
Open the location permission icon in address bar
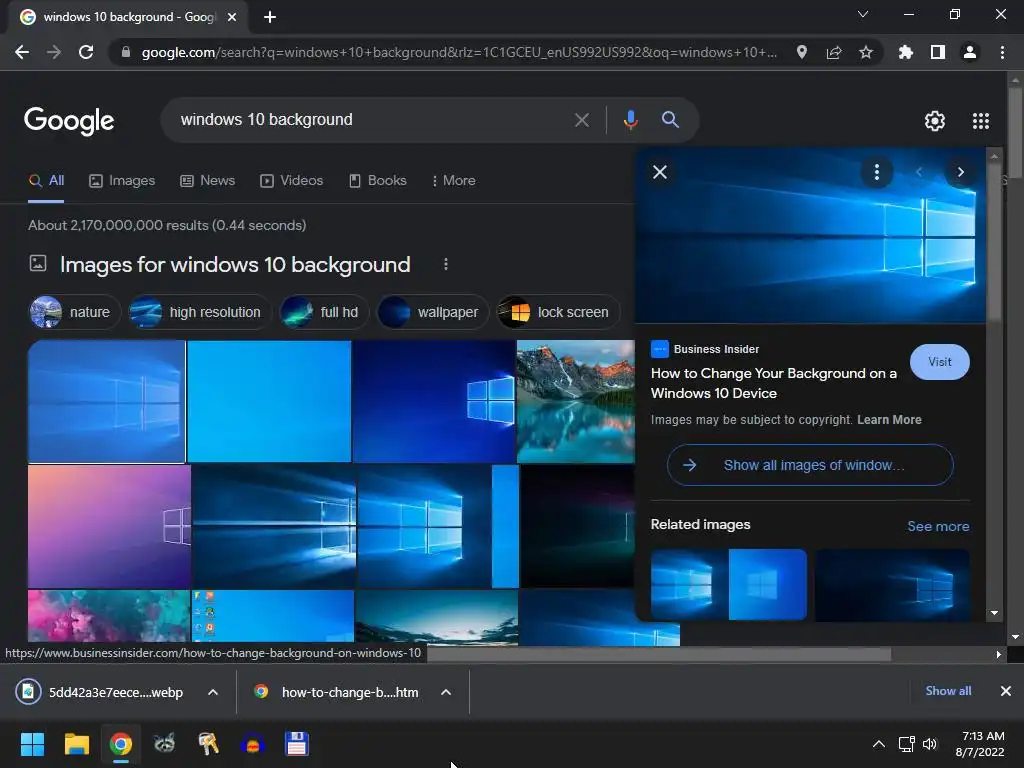[802, 52]
